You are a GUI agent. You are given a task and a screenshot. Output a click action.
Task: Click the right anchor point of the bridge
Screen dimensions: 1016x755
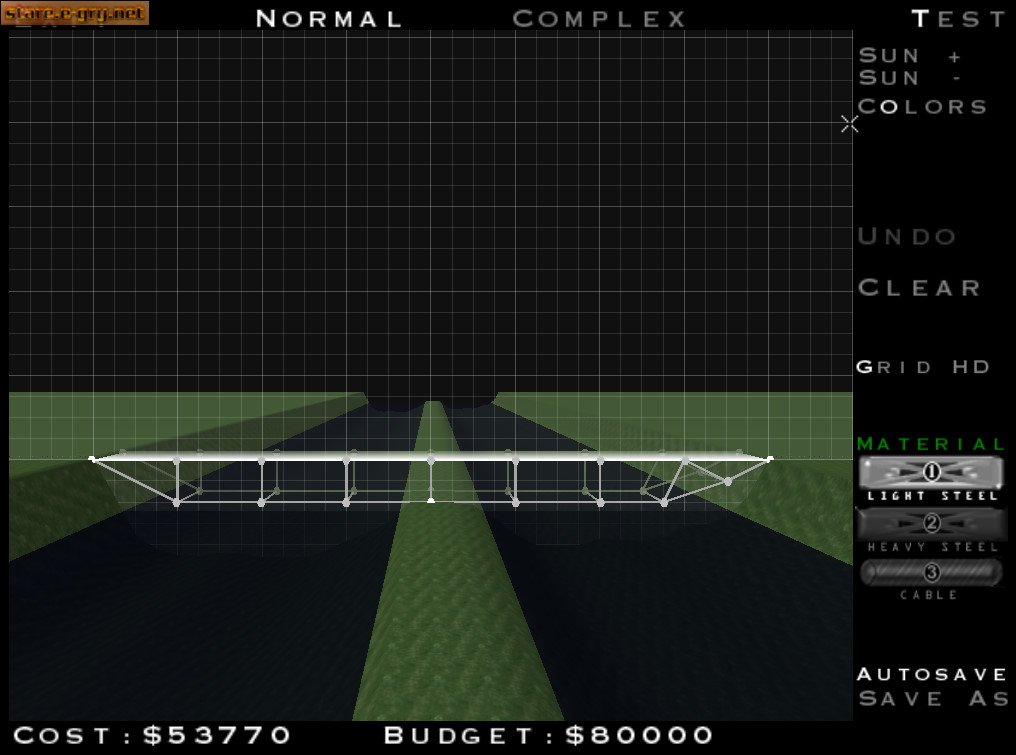point(770,459)
